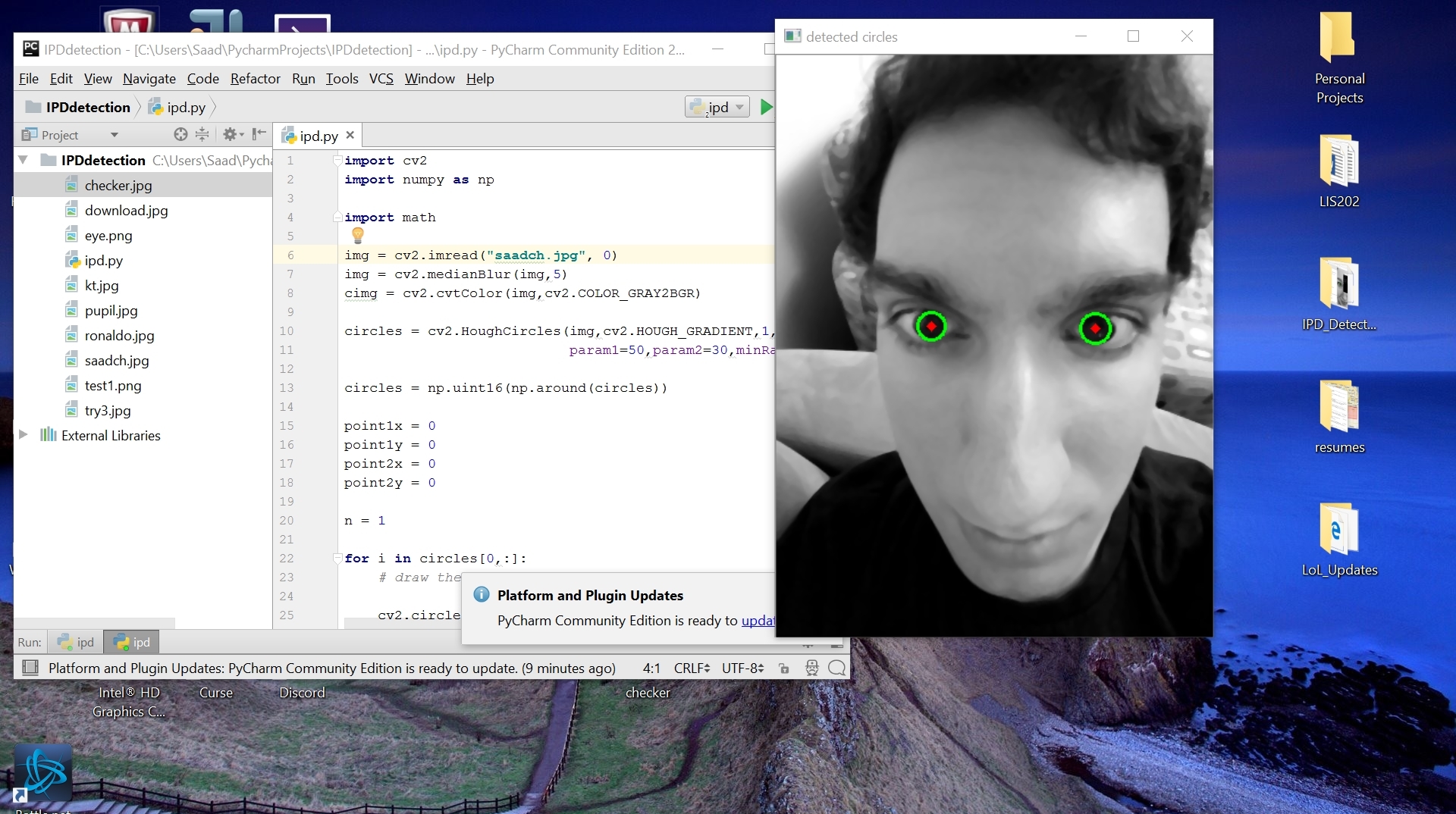Viewport: 1456px width, 814px height.
Task: Expand External Libraries tree node
Action: pos(24,435)
